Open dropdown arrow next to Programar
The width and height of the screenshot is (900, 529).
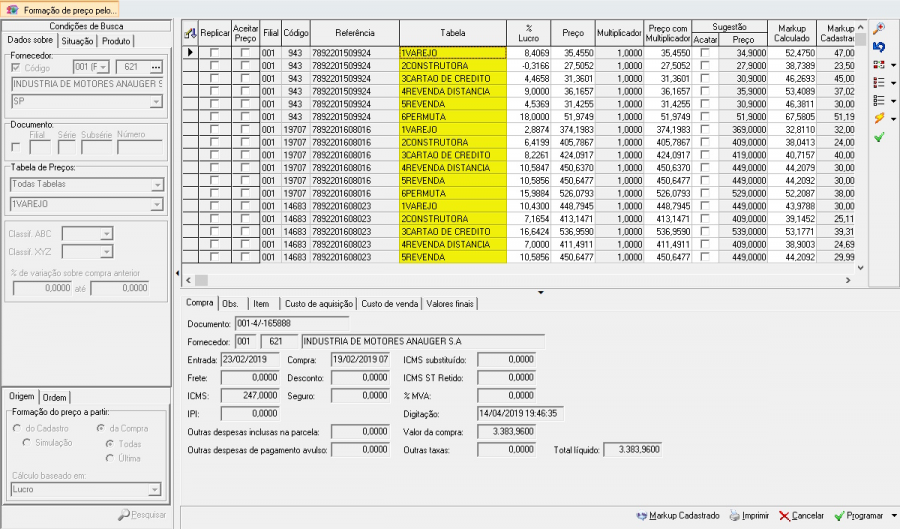coord(893,516)
